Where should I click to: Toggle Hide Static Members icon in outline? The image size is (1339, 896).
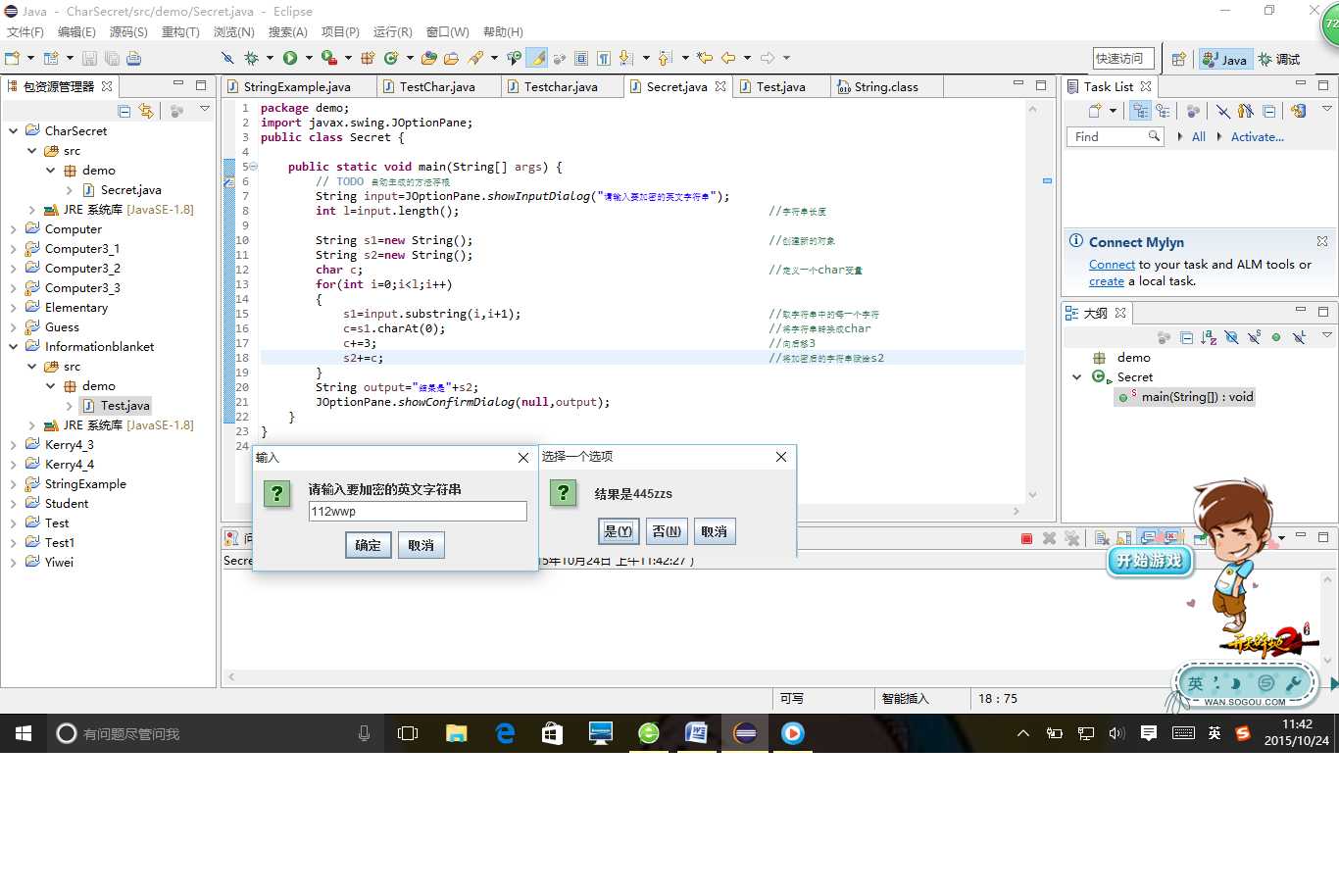click(x=1254, y=337)
